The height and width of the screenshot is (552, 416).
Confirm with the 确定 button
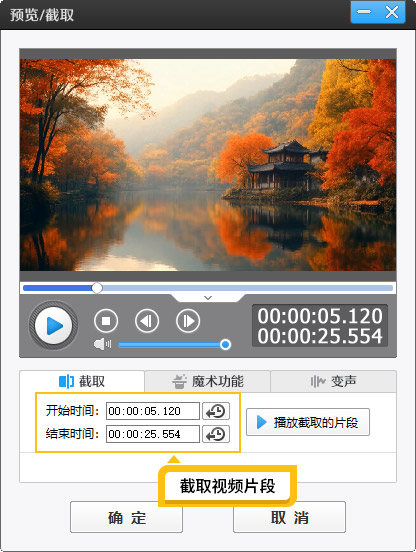[x=126, y=517]
